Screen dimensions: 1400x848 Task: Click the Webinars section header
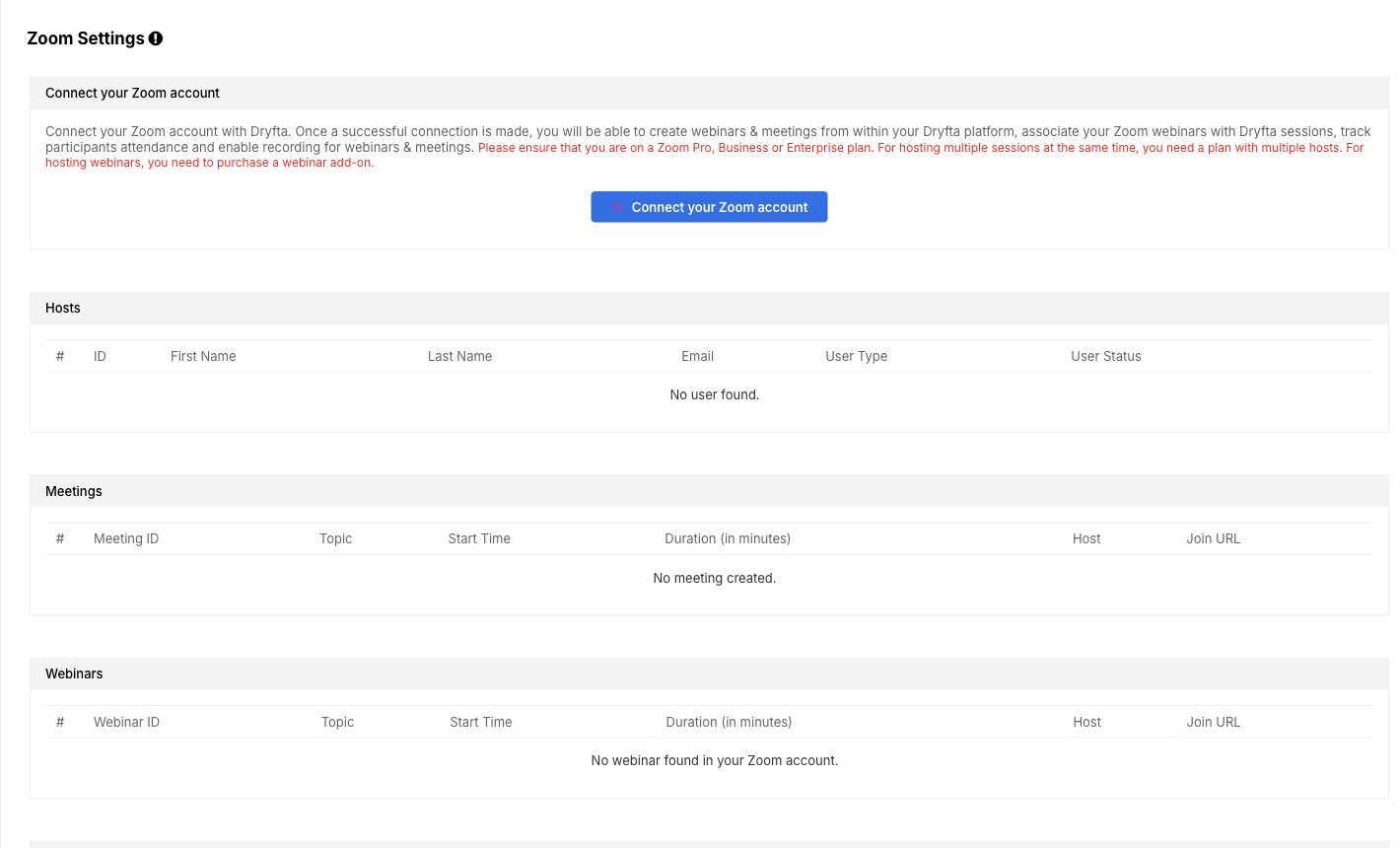click(x=709, y=673)
